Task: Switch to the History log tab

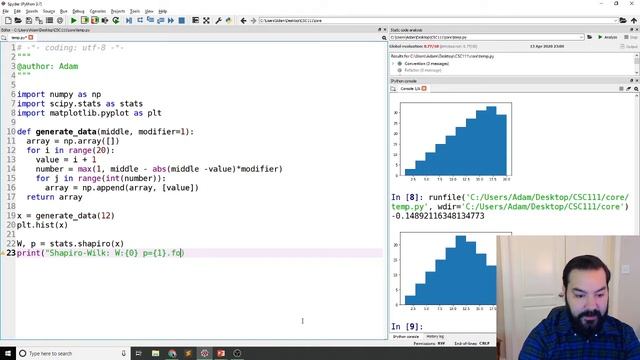Action: pyautogui.click(x=435, y=337)
